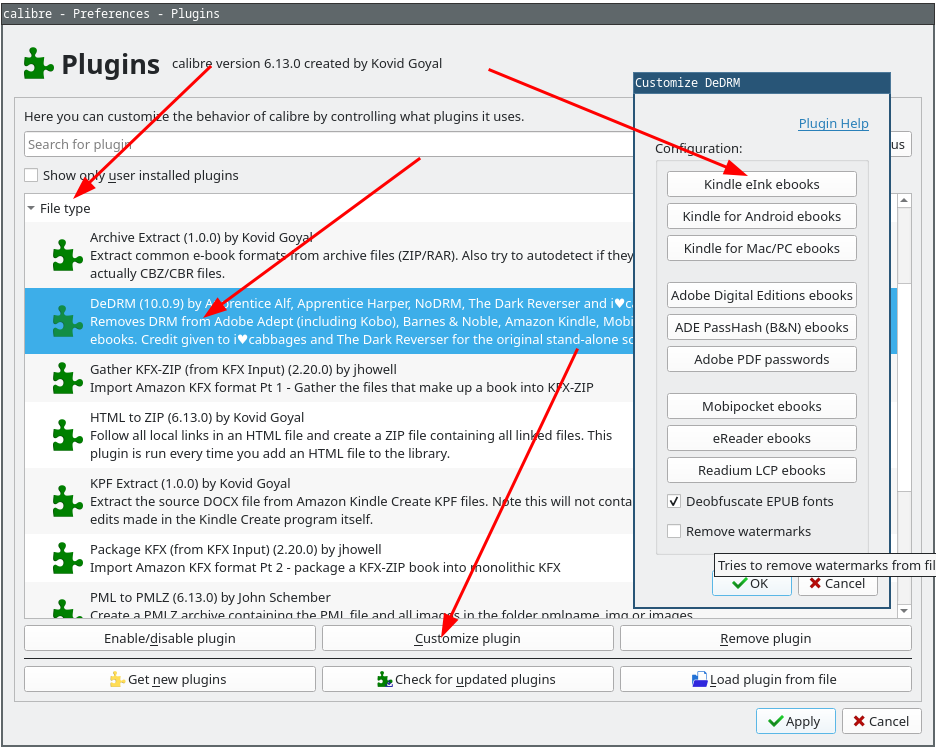Screen dimensions: 936x747
Task: Focus the Search for plugin field
Action: (328, 145)
